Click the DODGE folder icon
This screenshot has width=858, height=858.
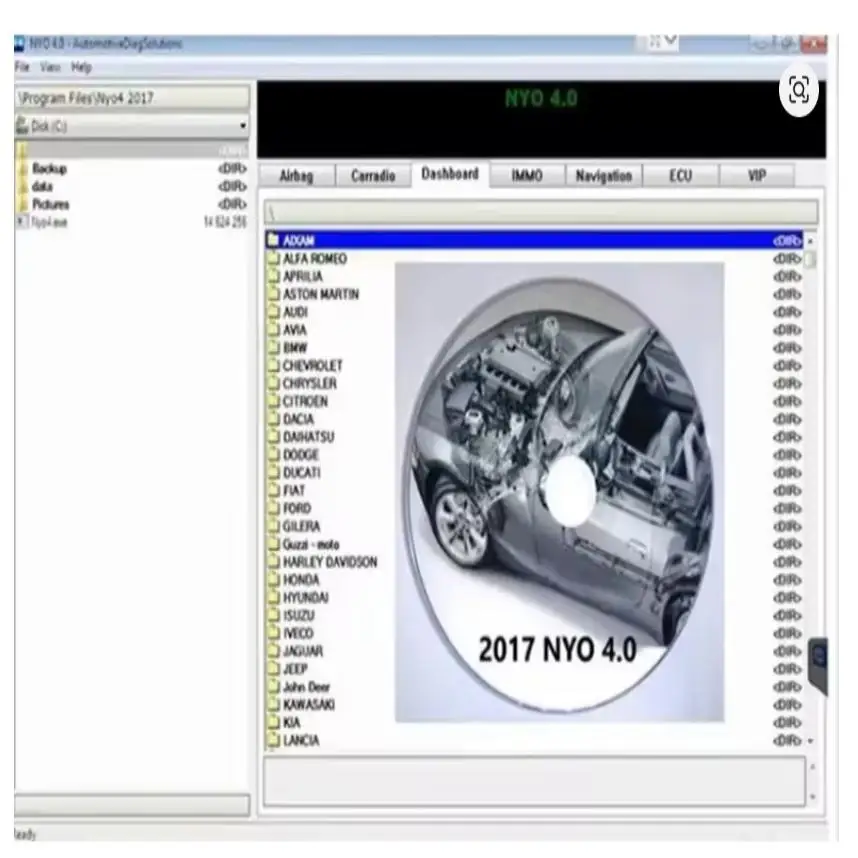point(273,455)
